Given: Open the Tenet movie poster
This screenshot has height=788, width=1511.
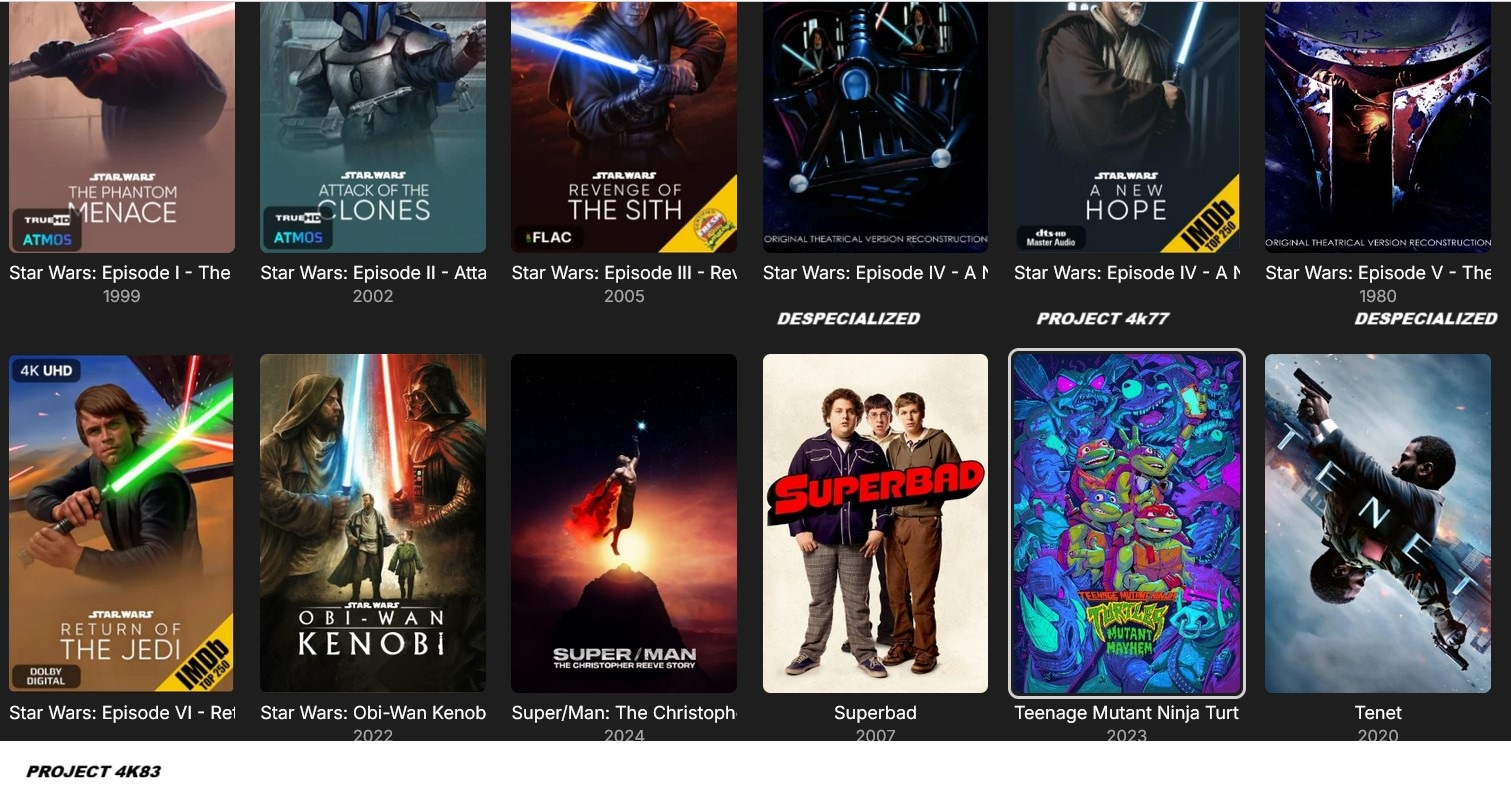Looking at the screenshot, I should coord(1378,523).
